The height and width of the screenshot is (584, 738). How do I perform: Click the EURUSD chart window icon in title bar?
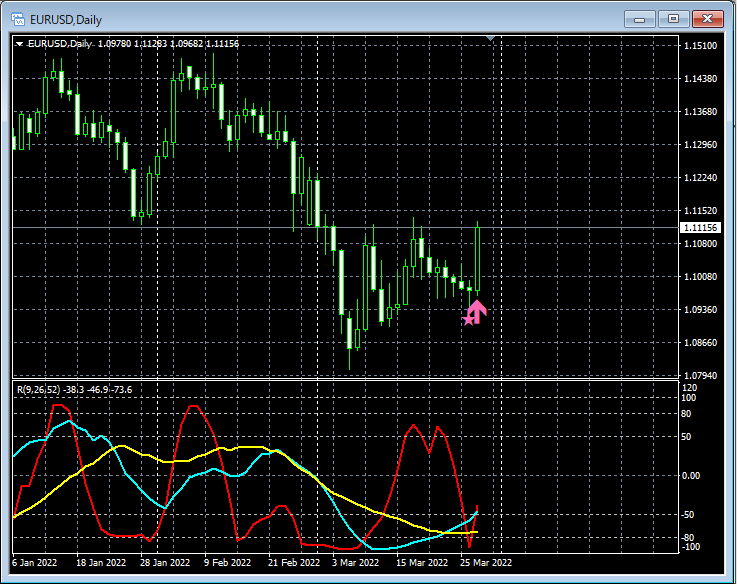pos(18,19)
